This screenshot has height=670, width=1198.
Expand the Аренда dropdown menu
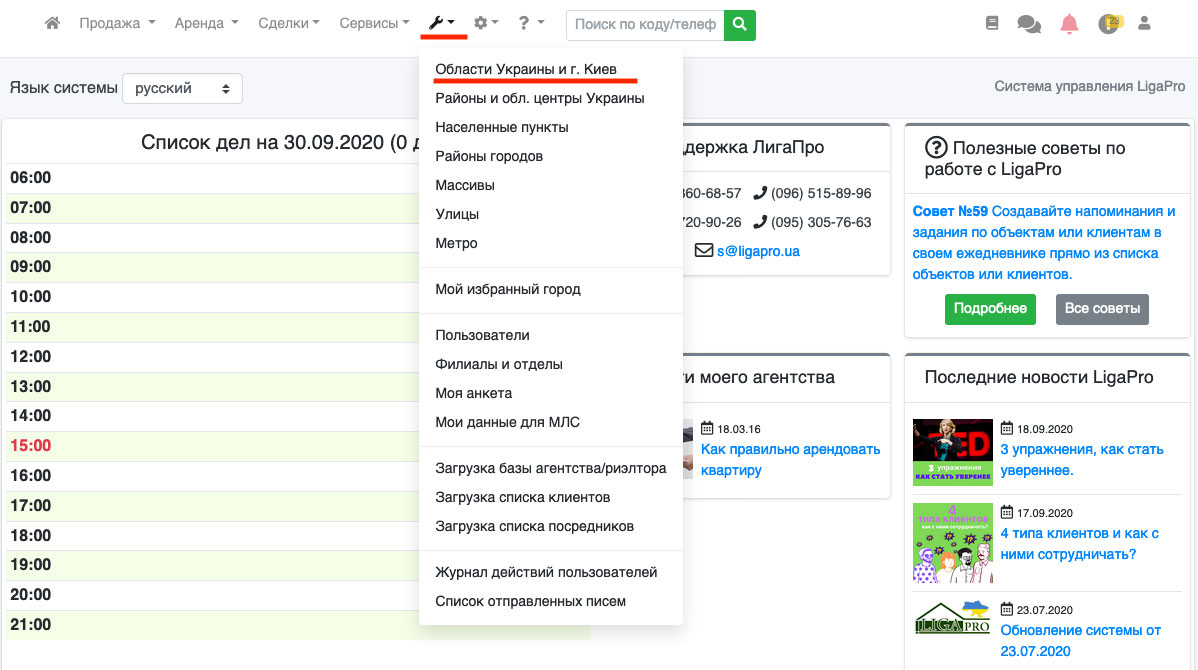[x=206, y=23]
